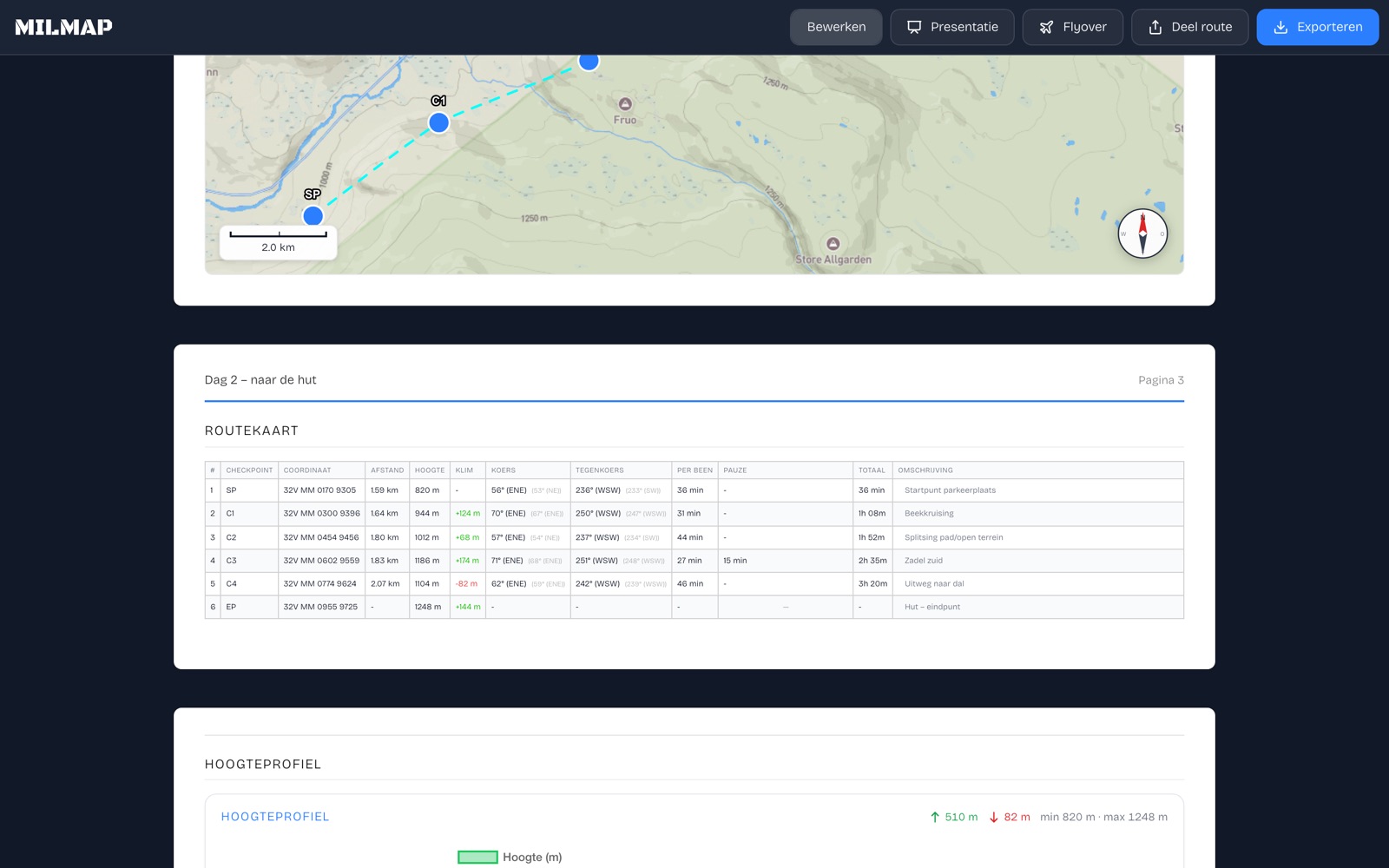Select the SP start point marker
The width and height of the screenshot is (1389, 868).
[313, 215]
